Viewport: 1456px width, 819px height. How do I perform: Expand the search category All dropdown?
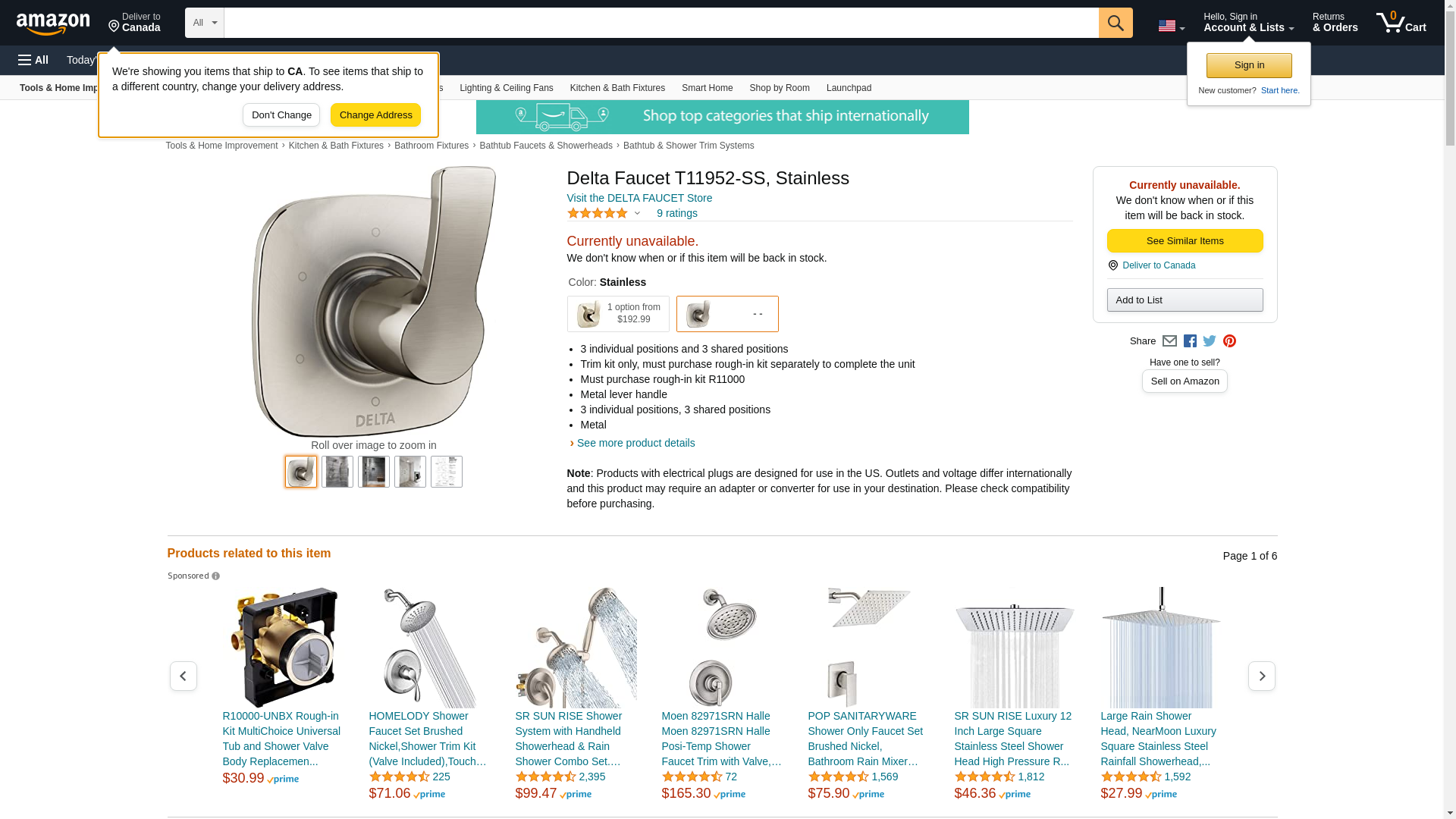205,23
